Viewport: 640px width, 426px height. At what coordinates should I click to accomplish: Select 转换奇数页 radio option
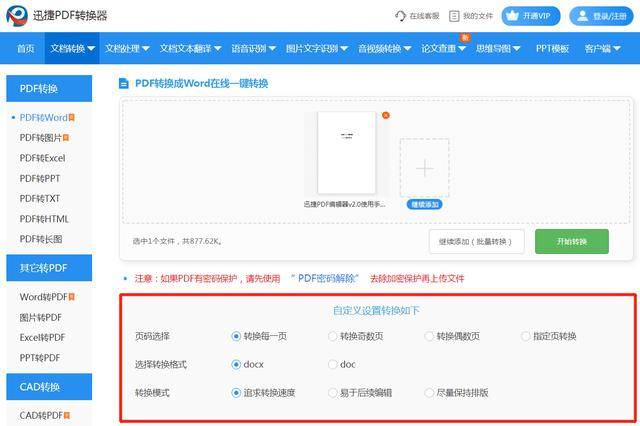click(333, 336)
